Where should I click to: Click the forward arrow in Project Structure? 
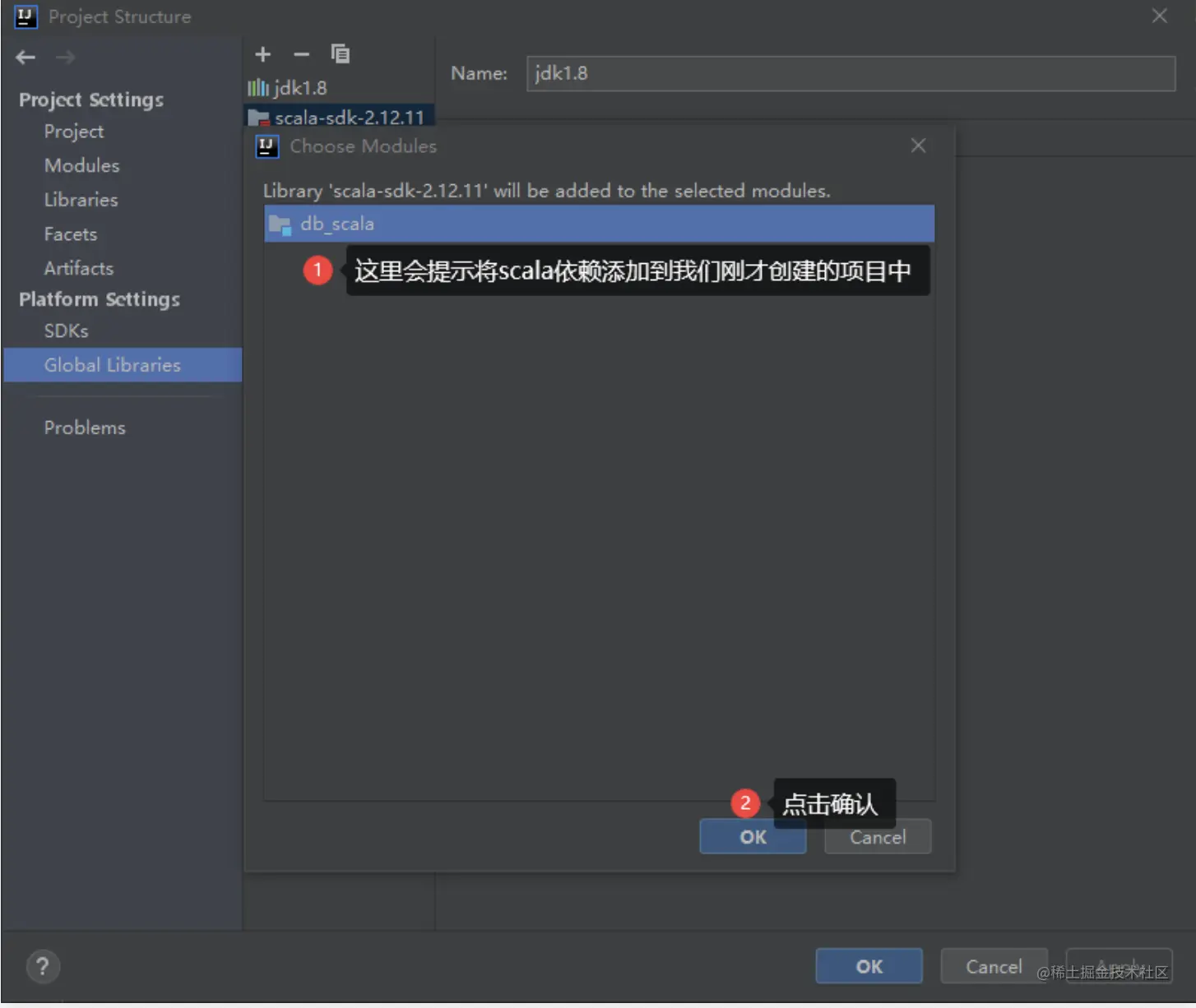(66, 57)
